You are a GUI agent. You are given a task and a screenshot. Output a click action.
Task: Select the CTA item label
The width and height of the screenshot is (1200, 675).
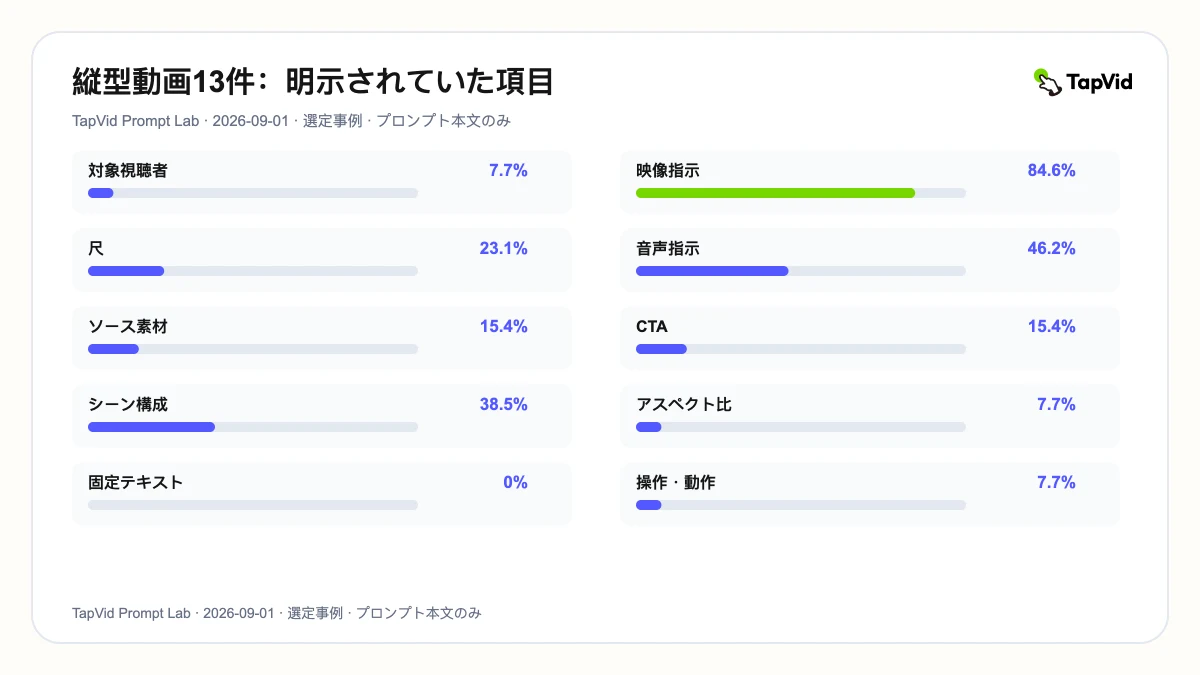click(x=652, y=327)
